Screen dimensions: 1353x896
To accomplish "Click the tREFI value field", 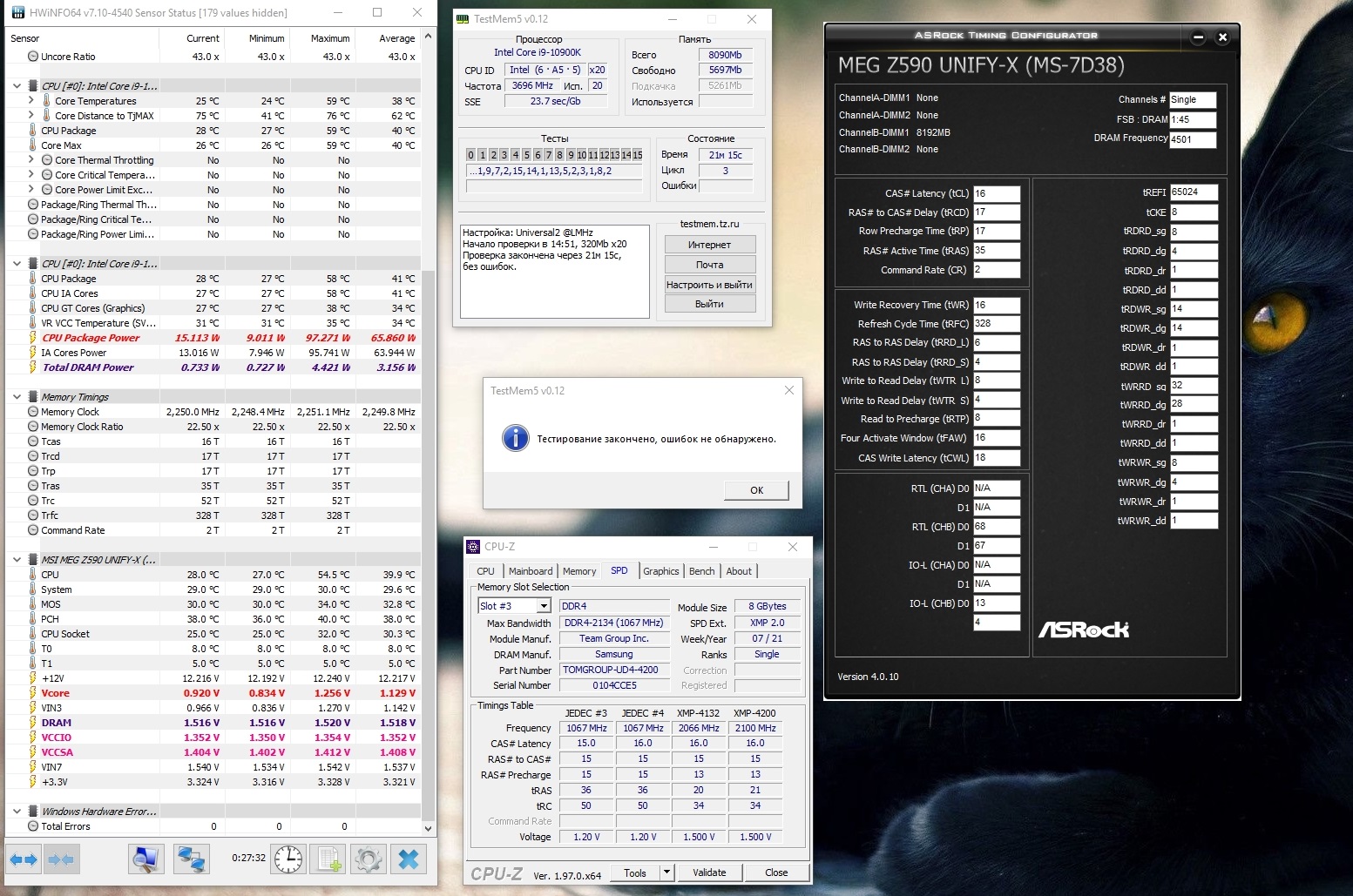I will [1194, 192].
